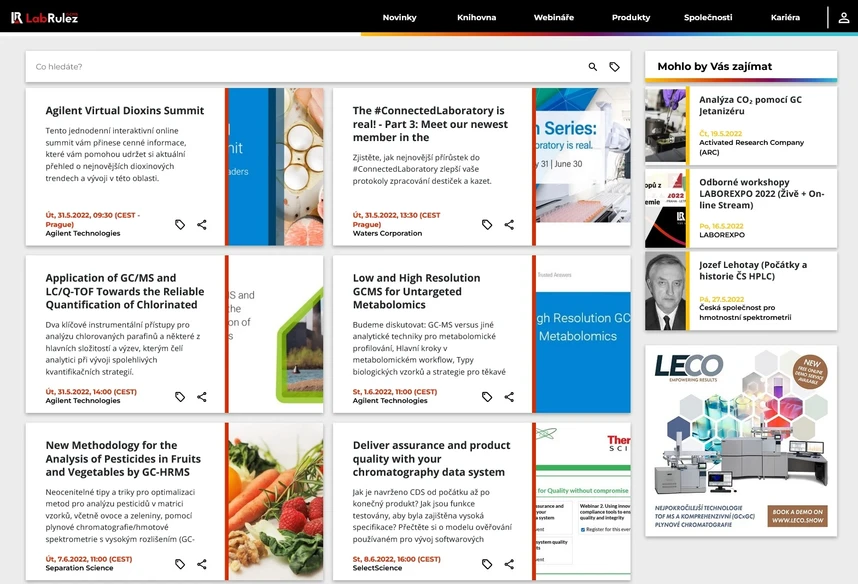Click the LabRulez logo

(46, 17)
